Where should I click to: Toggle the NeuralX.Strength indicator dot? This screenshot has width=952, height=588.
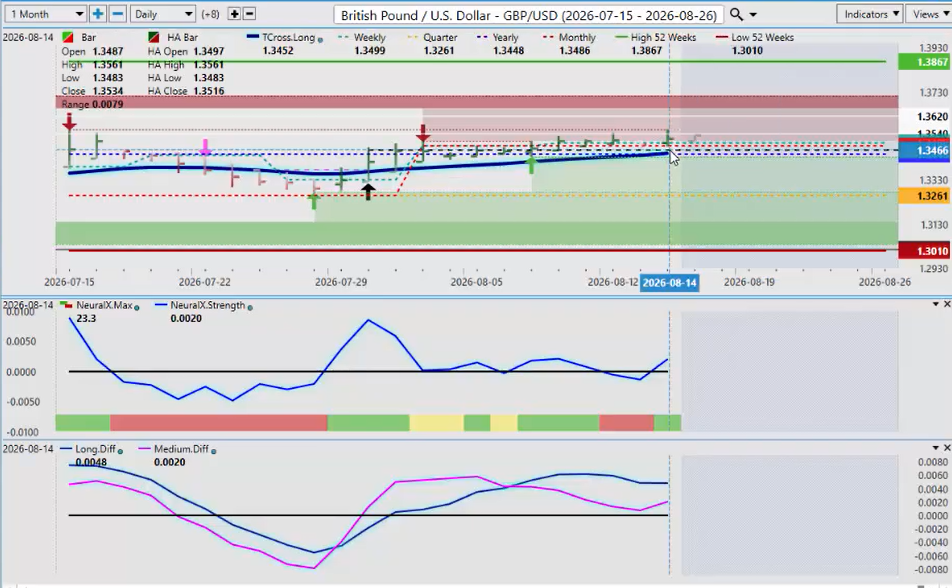[250, 307]
